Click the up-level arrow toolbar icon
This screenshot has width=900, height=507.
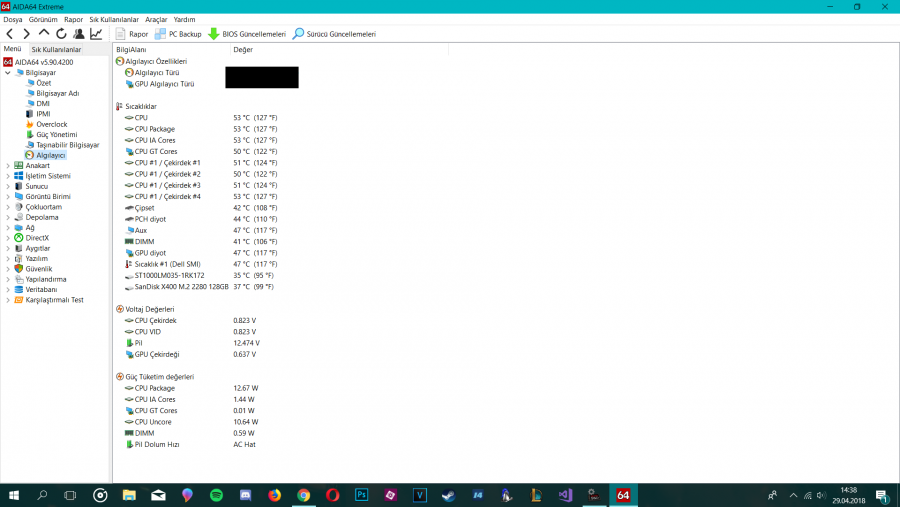pos(44,33)
